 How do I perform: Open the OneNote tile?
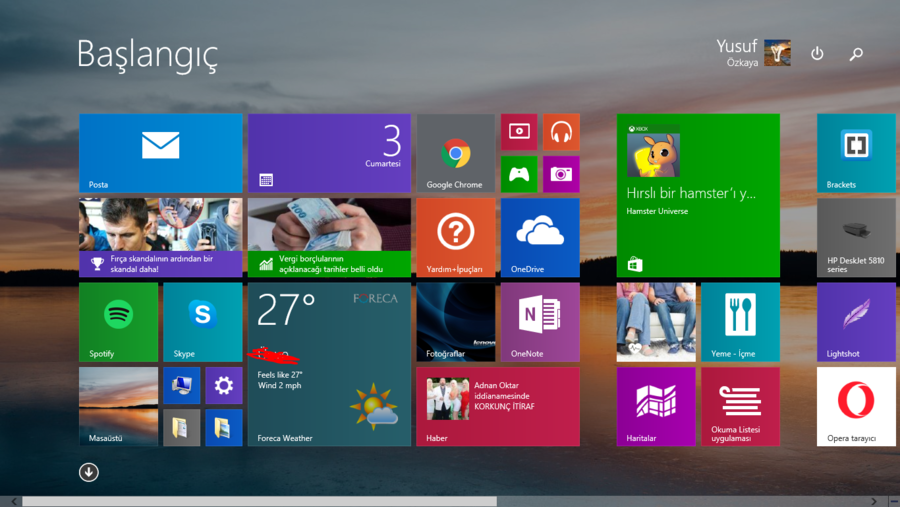(540, 321)
